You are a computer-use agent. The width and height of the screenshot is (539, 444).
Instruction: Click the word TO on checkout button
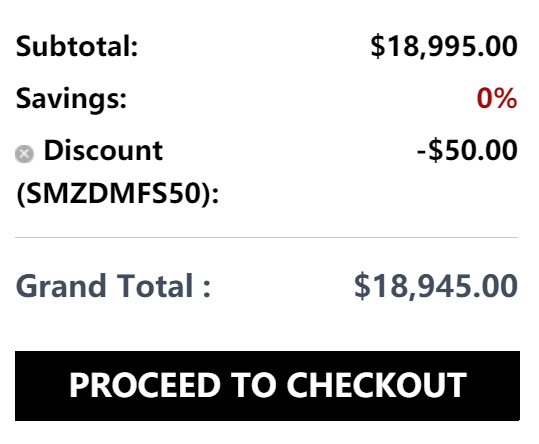[x=253, y=385]
